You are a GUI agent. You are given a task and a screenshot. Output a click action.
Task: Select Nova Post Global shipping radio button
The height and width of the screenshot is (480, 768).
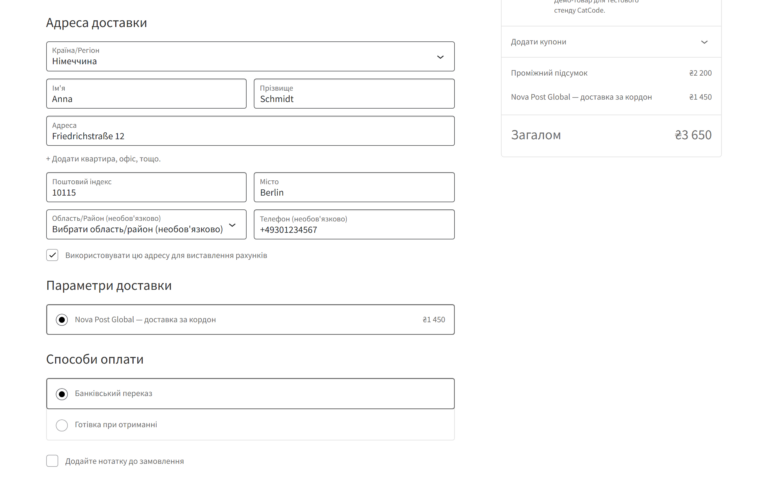tap(62, 320)
